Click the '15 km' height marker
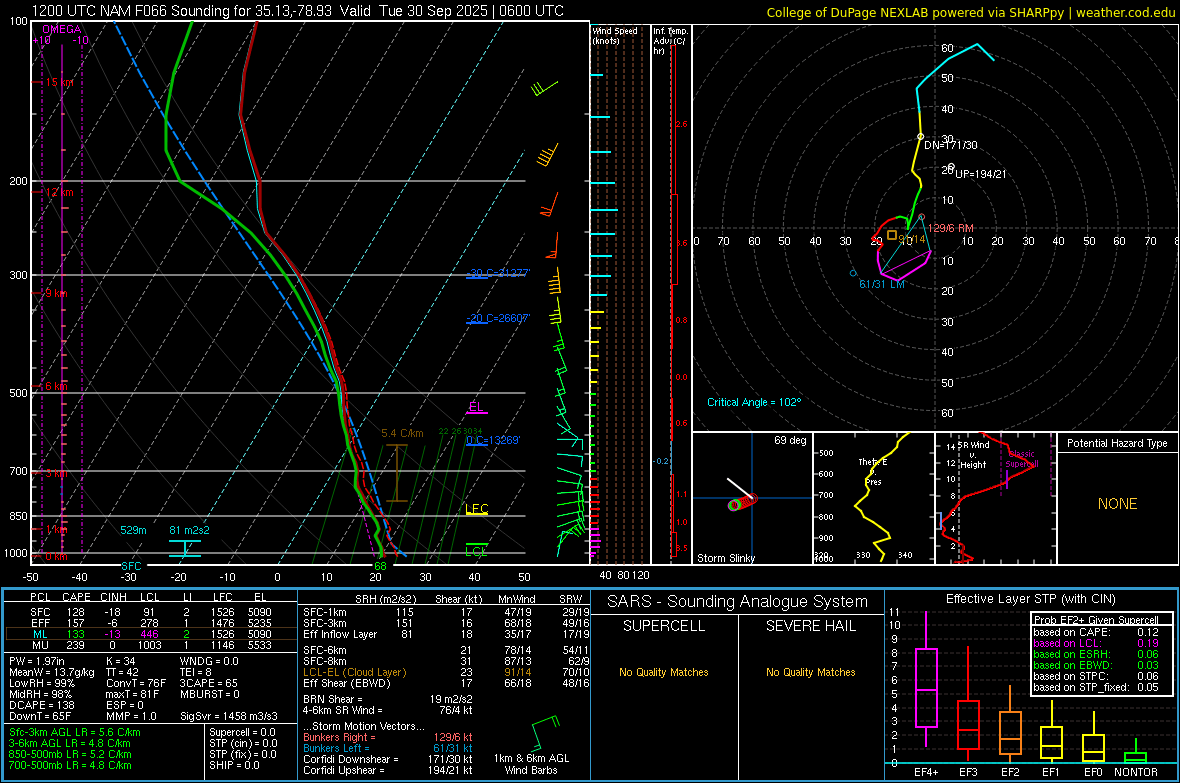Image resolution: width=1180 pixels, height=783 pixels. (59, 82)
